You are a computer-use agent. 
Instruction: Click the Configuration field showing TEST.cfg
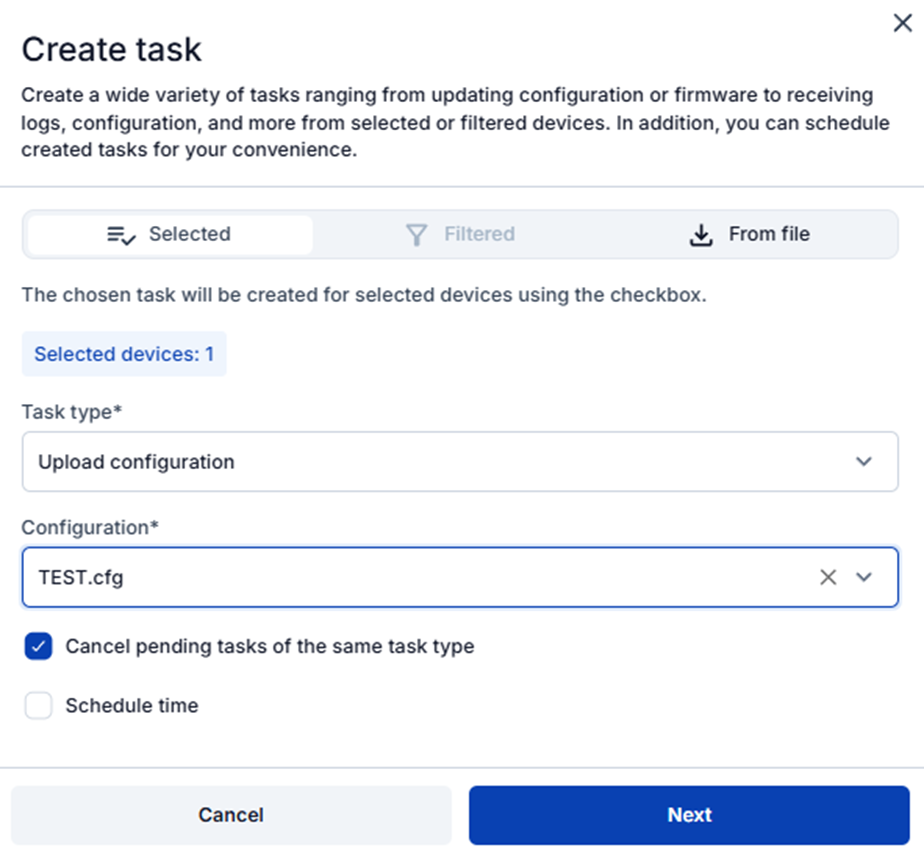(x=400, y=577)
